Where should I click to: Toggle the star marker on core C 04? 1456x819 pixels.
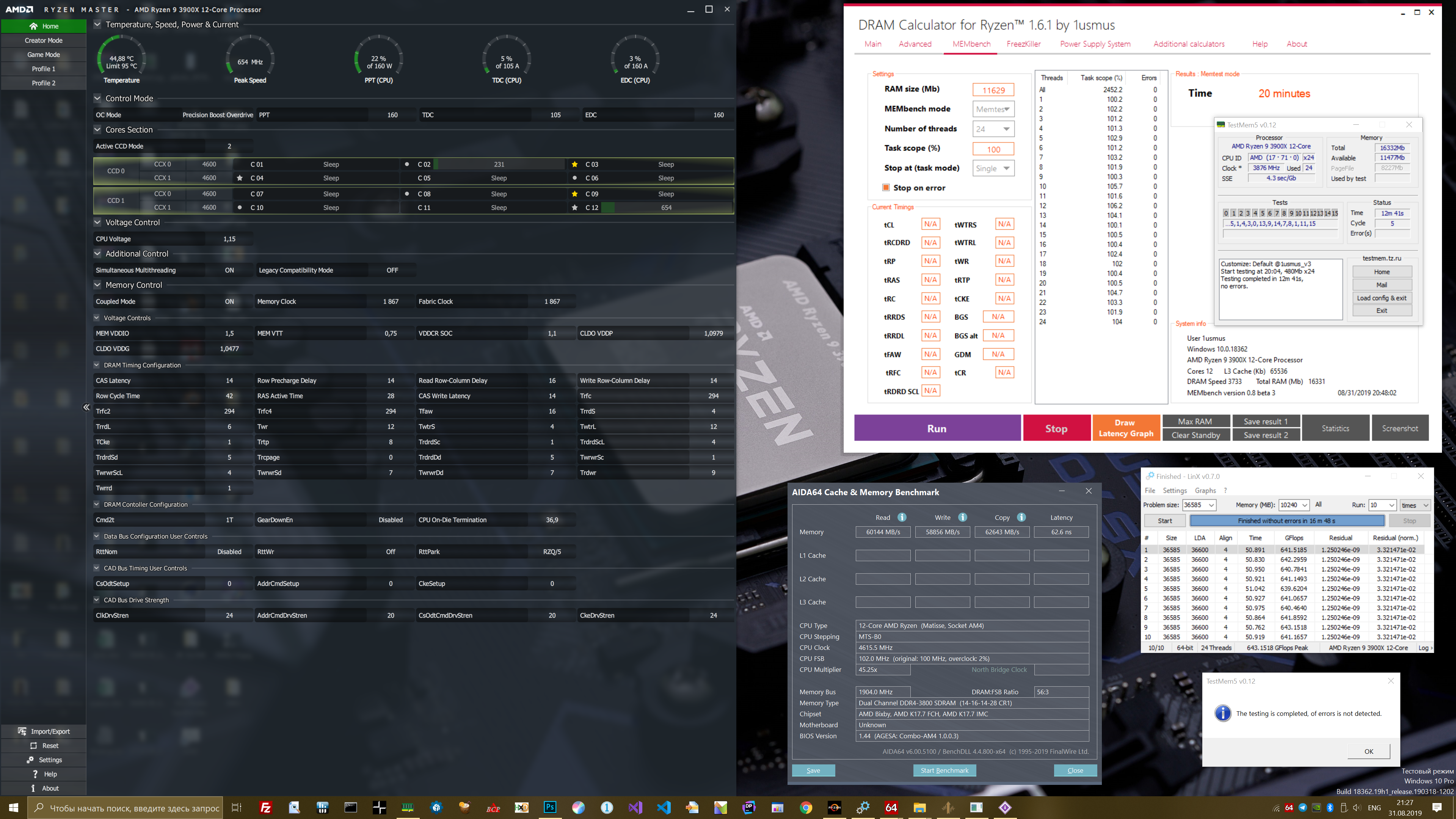click(240, 178)
